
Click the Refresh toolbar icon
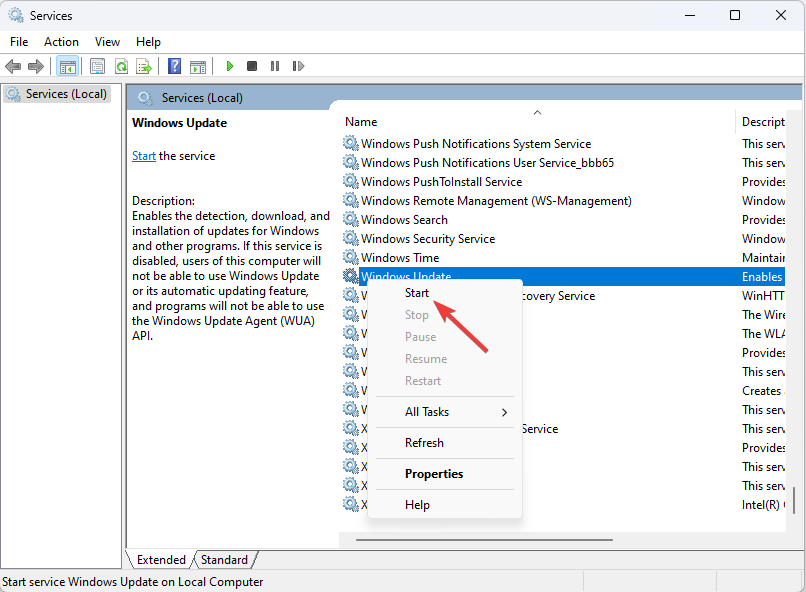121,66
